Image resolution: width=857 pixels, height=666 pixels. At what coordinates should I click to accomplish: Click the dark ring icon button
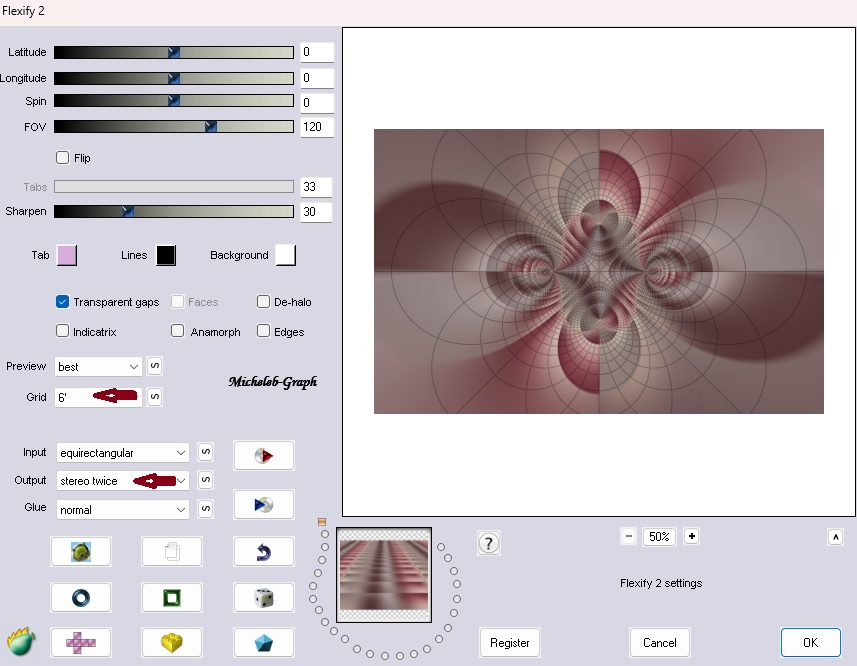(80, 597)
